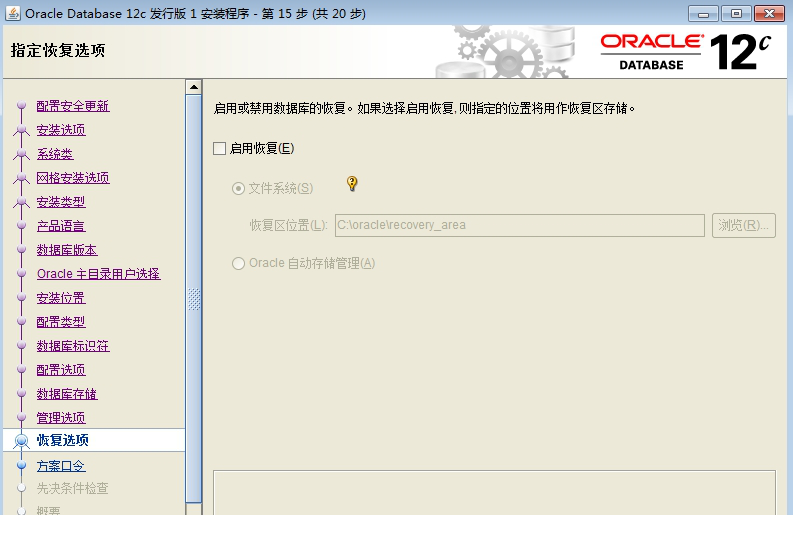Jump to 产品语言 step
Screen dimensions: 793x535
click(61, 226)
